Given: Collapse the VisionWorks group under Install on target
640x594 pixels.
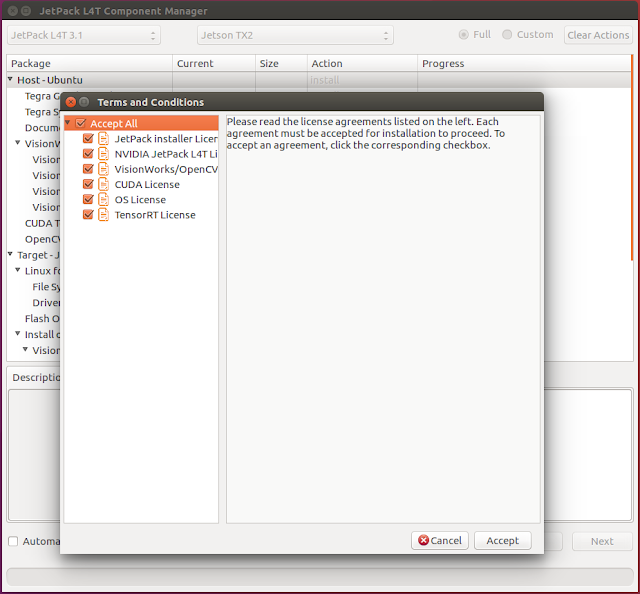Looking at the screenshot, I should [x=25, y=349].
